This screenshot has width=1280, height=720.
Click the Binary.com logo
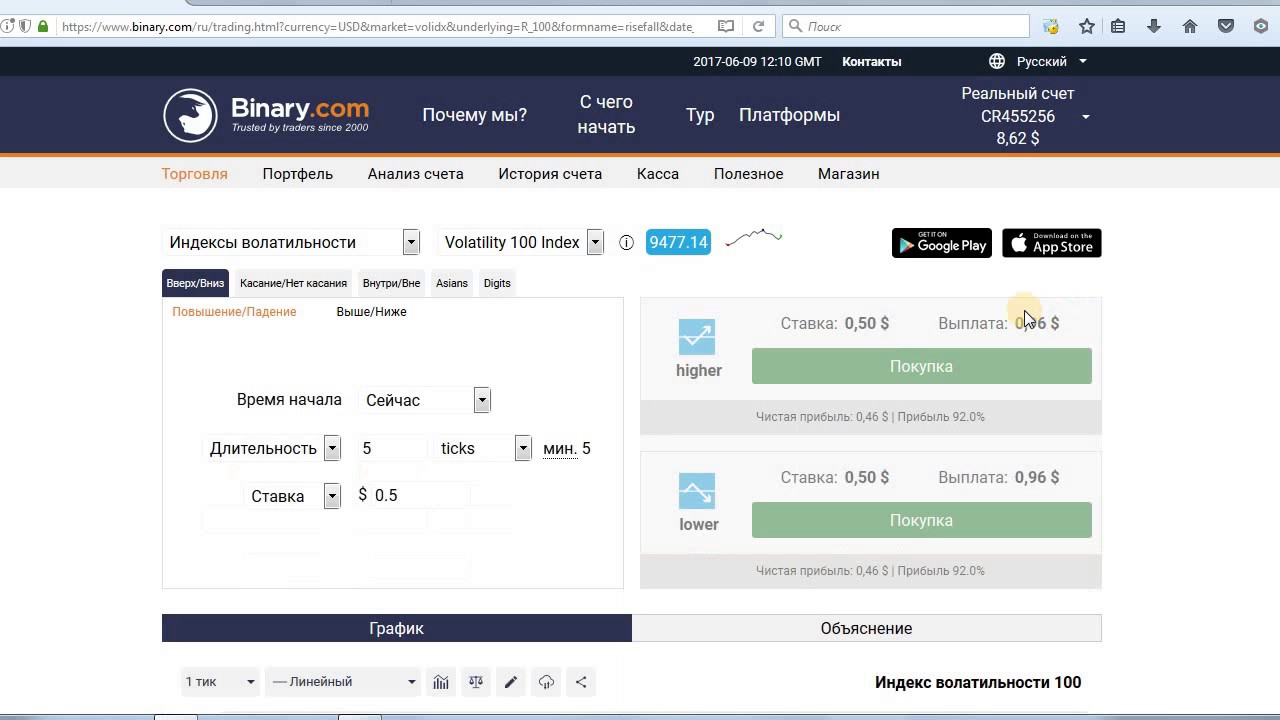pos(266,115)
